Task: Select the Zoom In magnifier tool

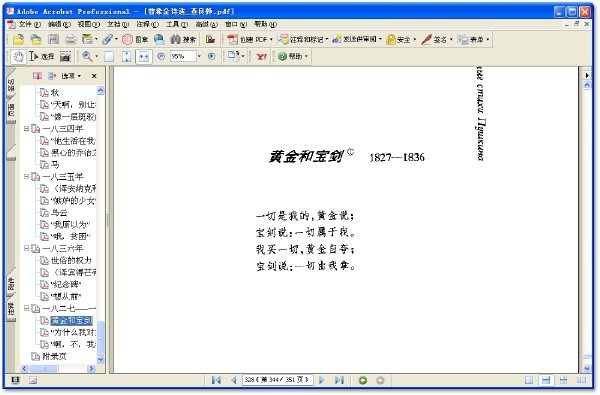Action: (87, 57)
